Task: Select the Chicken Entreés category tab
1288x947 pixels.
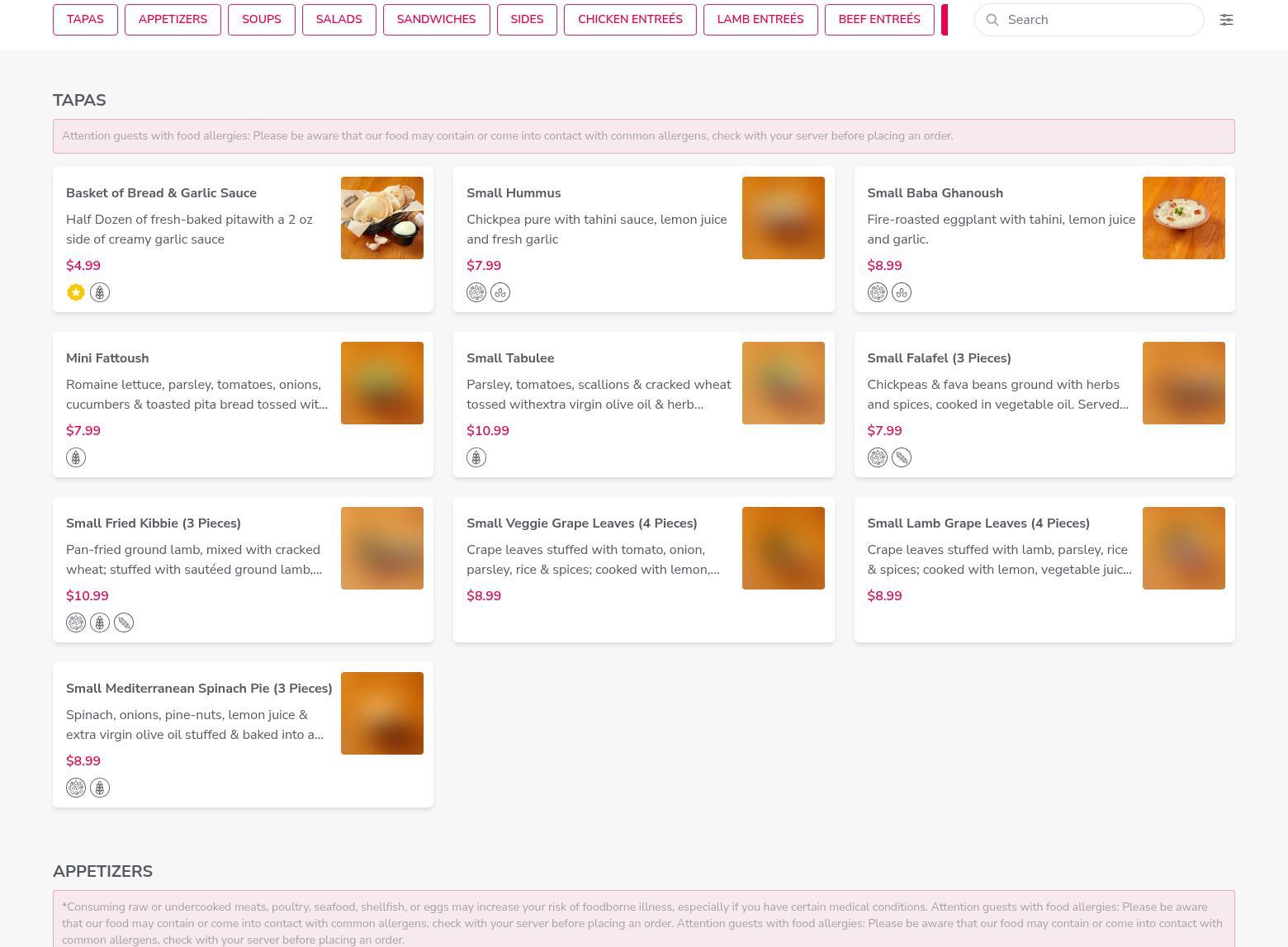Action: tap(630, 20)
